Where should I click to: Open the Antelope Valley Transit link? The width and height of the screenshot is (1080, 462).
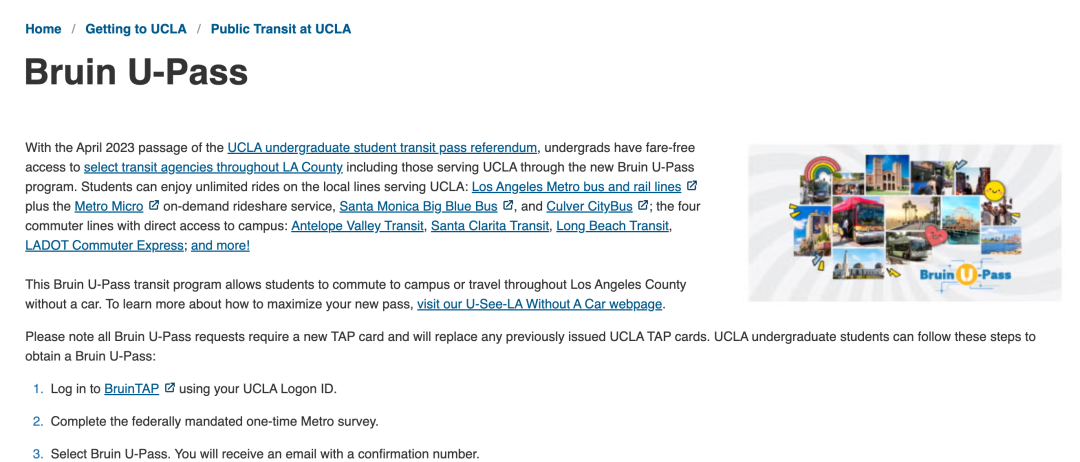[357, 226]
